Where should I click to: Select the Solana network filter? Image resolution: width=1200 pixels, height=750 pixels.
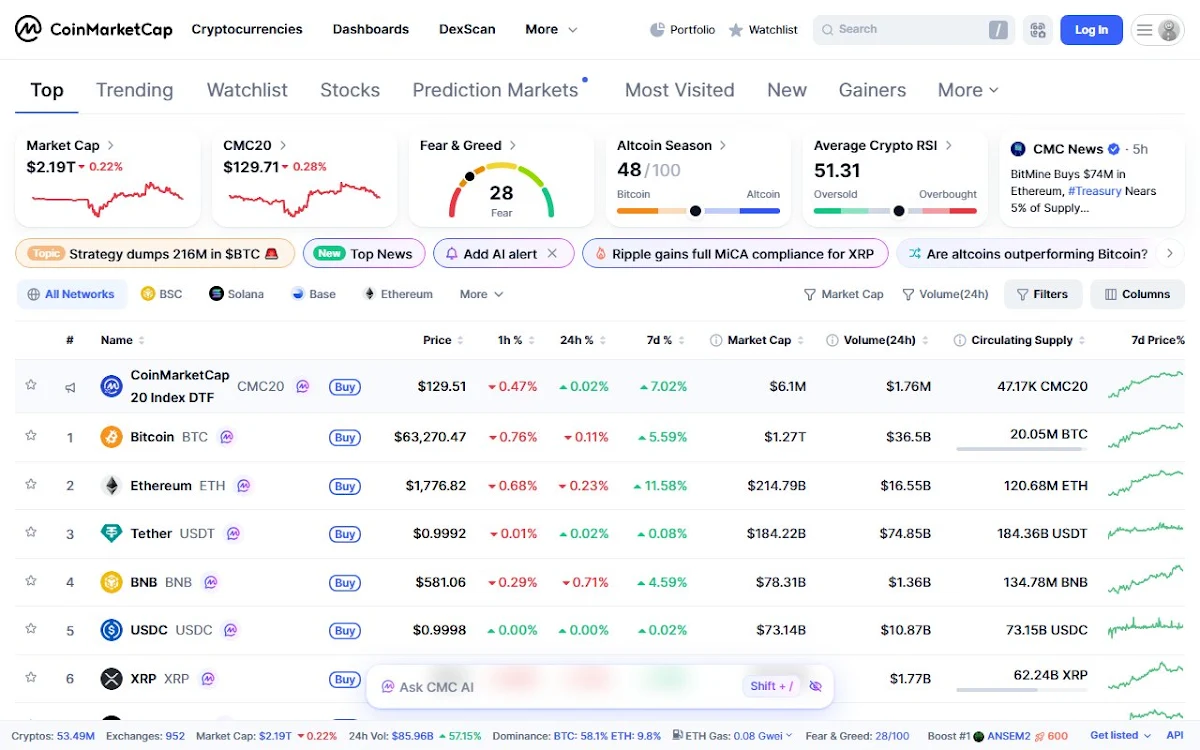pyautogui.click(x=236, y=294)
